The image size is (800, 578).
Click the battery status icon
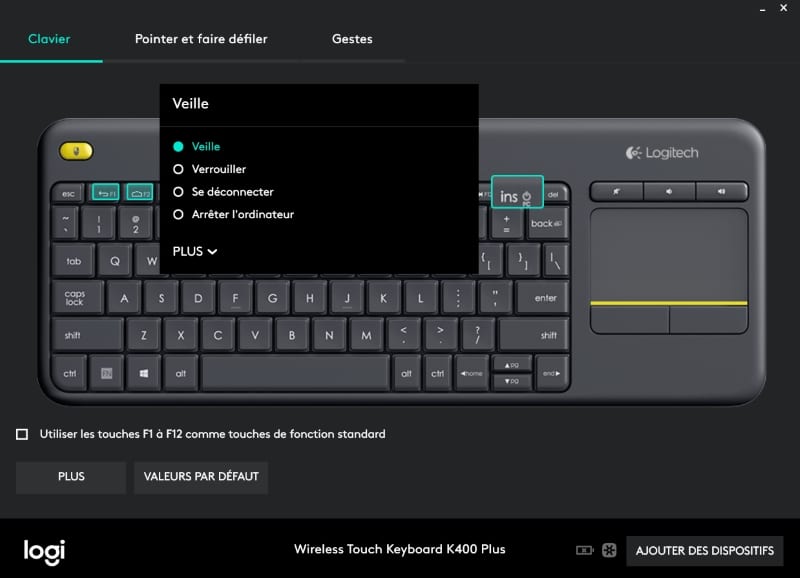[x=584, y=550]
